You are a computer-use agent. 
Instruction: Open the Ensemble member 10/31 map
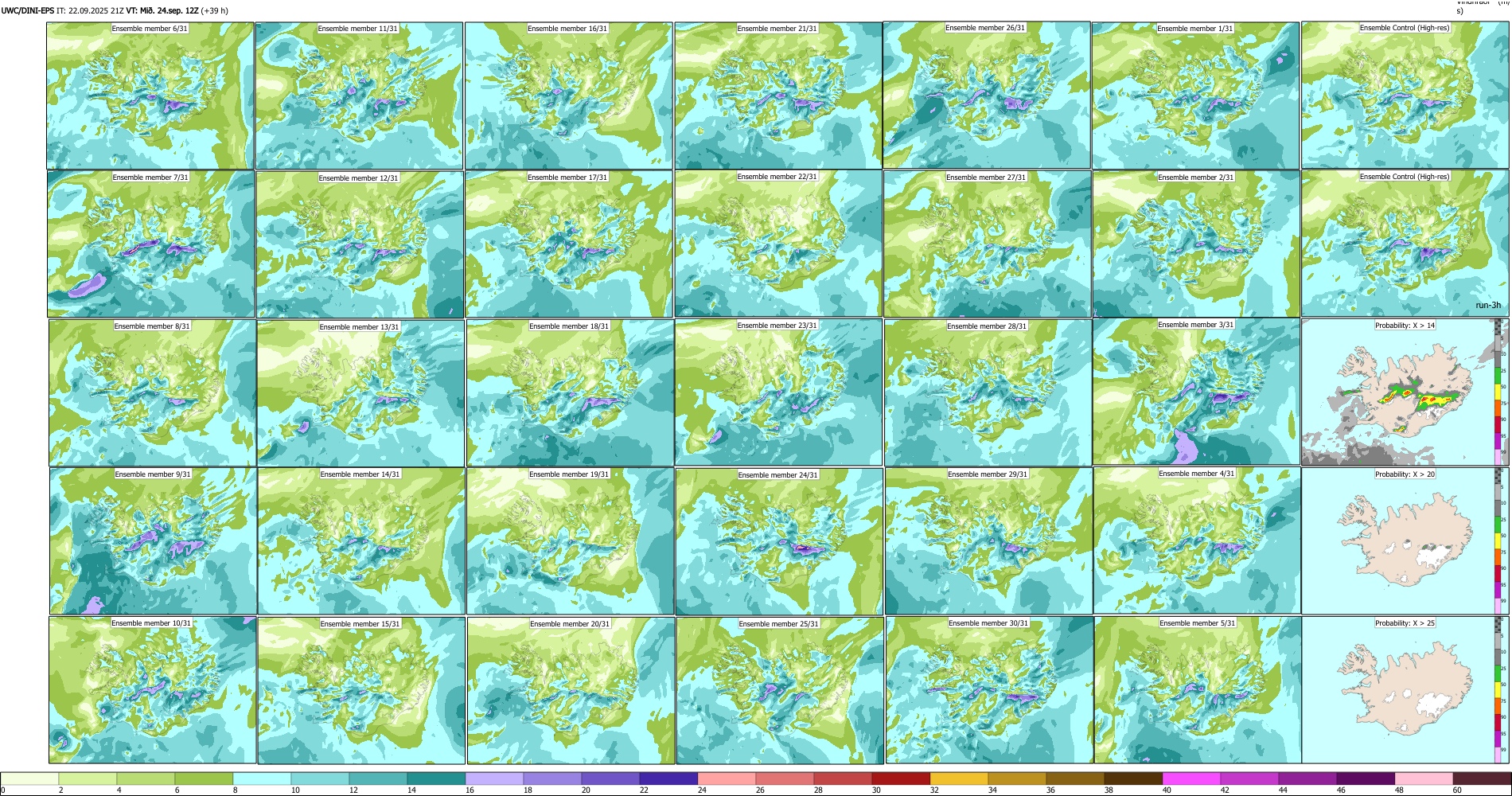point(152,690)
